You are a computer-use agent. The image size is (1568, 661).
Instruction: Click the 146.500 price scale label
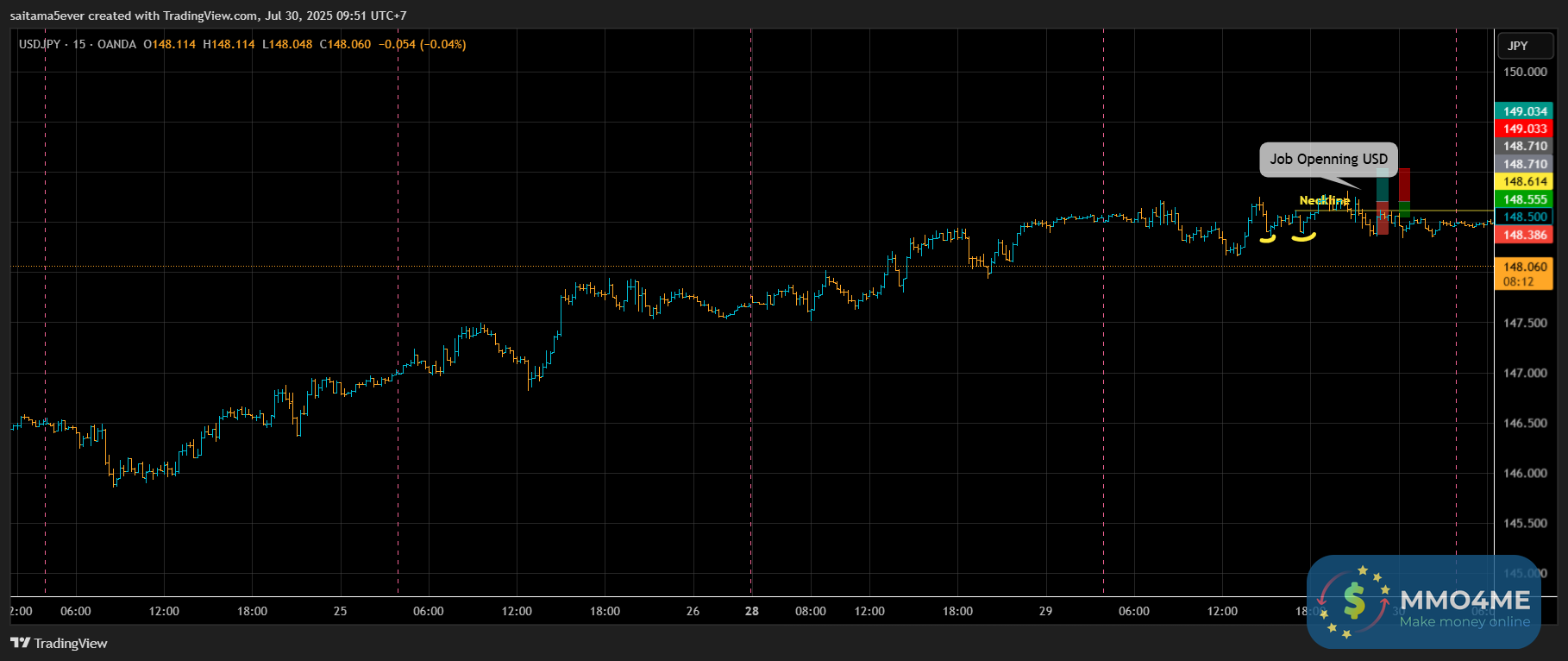[1525, 423]
